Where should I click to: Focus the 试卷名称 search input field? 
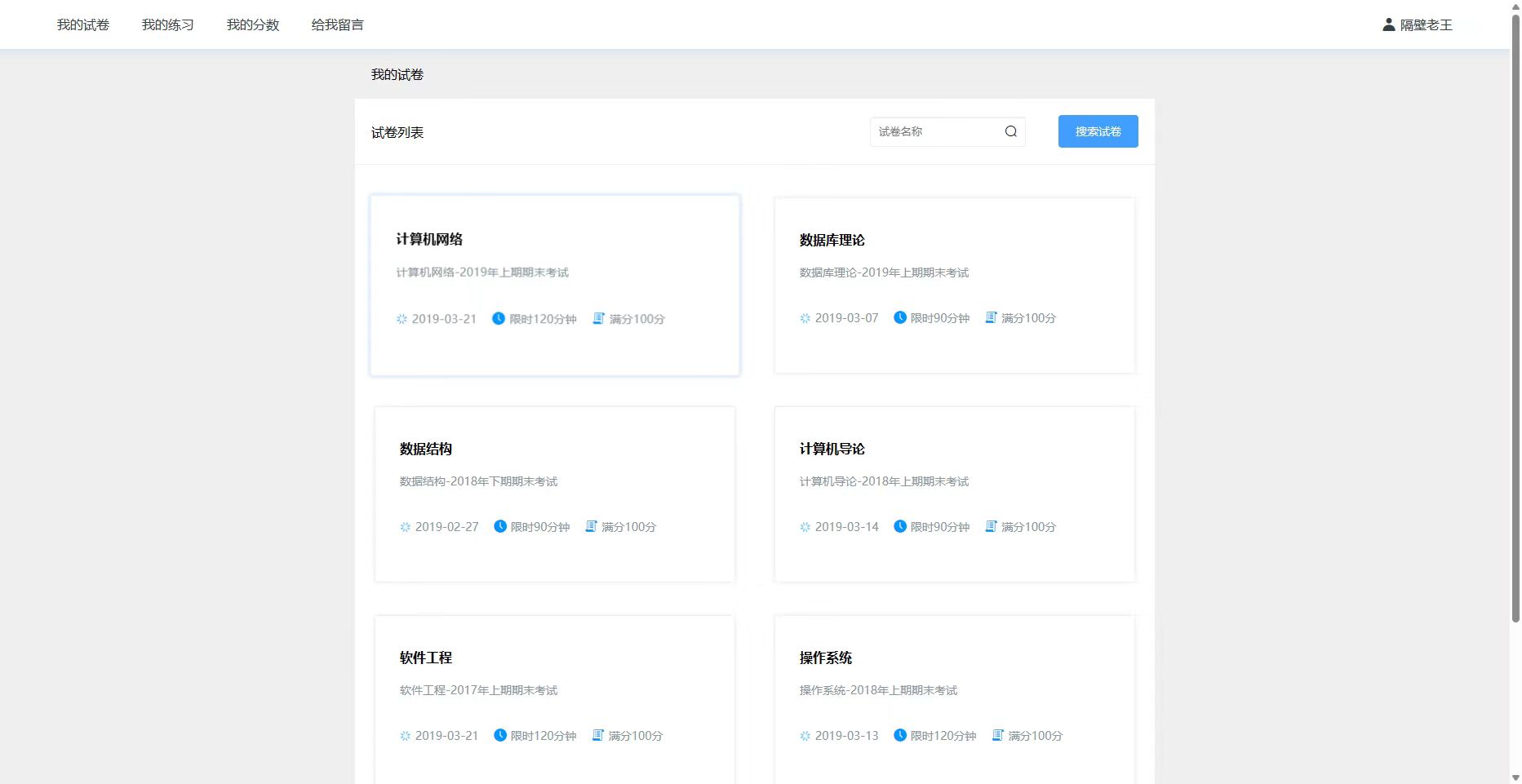pos(947,131)
